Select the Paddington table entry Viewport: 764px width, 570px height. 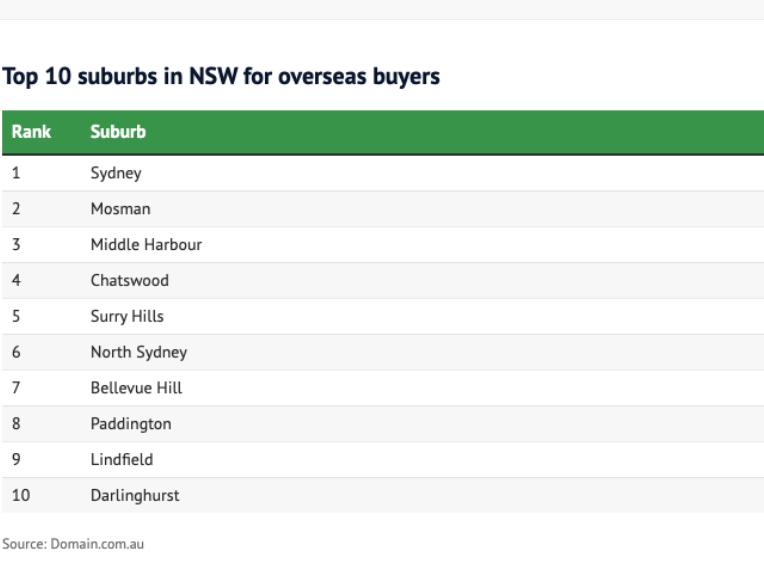pyautogui.click(x=130, y=423)
